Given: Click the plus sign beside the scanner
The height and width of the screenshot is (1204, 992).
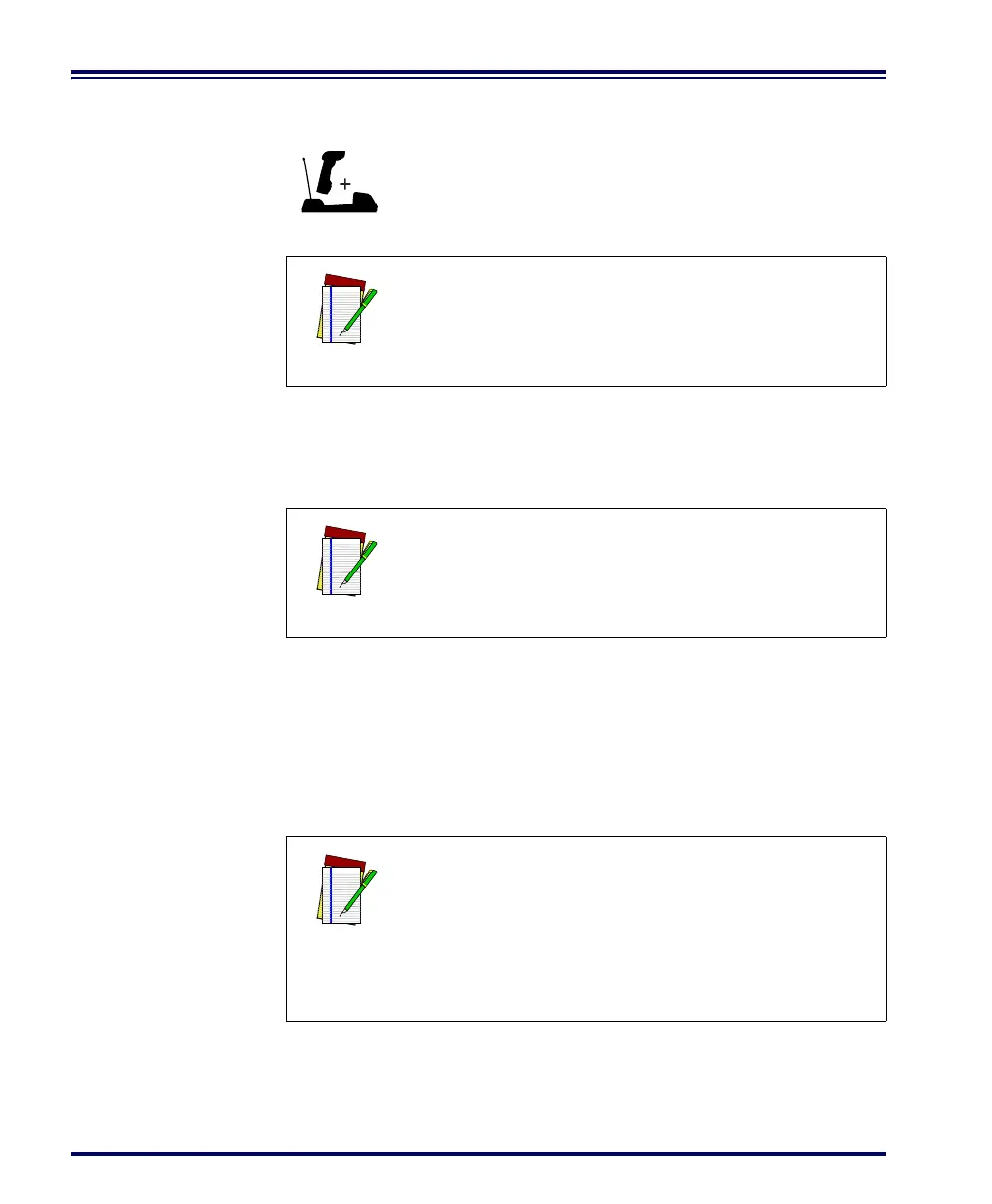Looking at the screenshot, I should (x=345, y=184).
